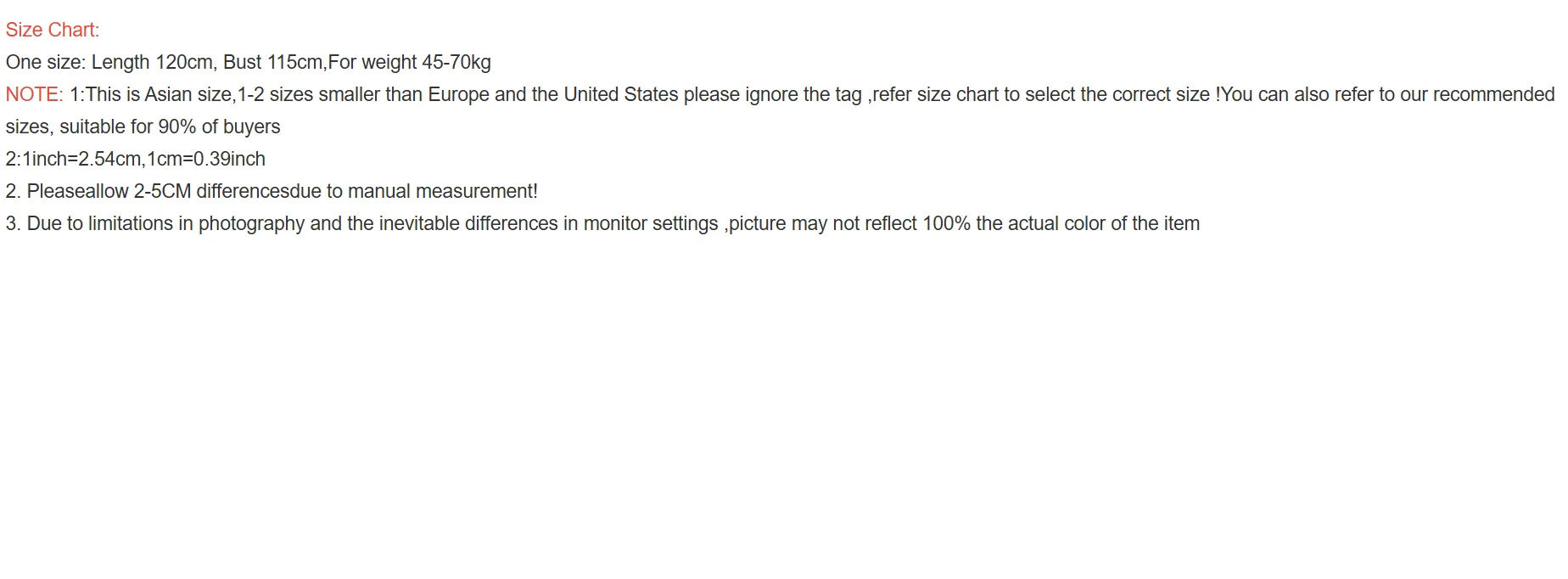Click the word "Europe" in the note

click(458, 94)
